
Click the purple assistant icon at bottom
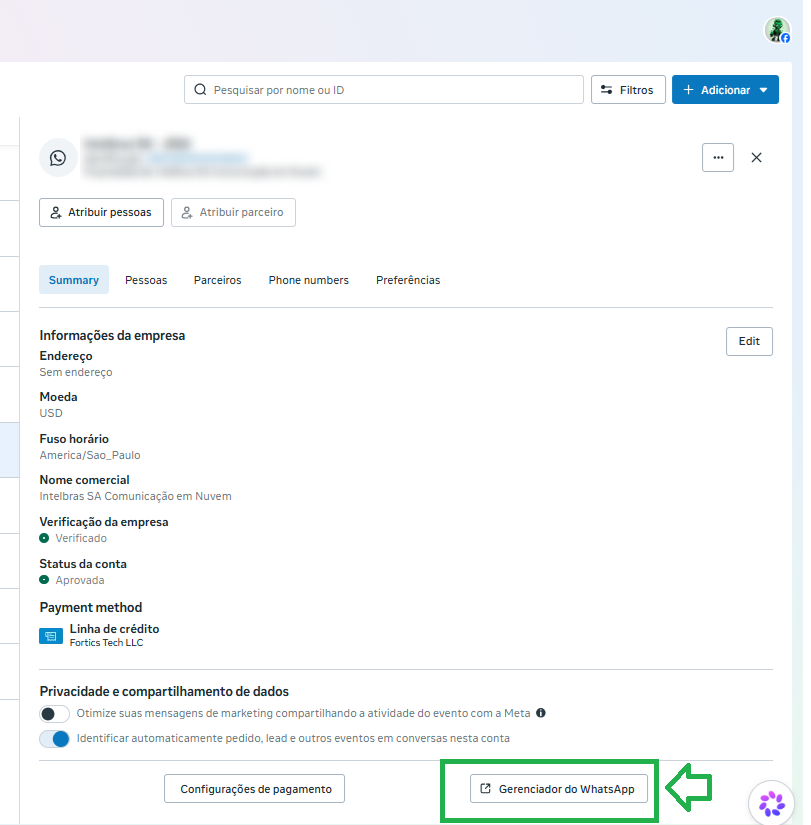pyautogui.click(x=772, y=803)
